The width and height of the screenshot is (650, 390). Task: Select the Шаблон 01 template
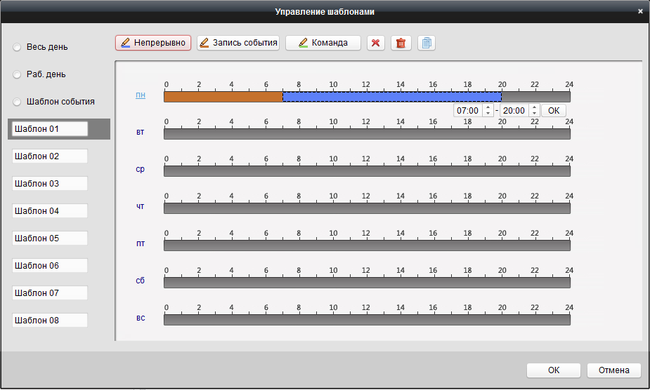[50, 129]
